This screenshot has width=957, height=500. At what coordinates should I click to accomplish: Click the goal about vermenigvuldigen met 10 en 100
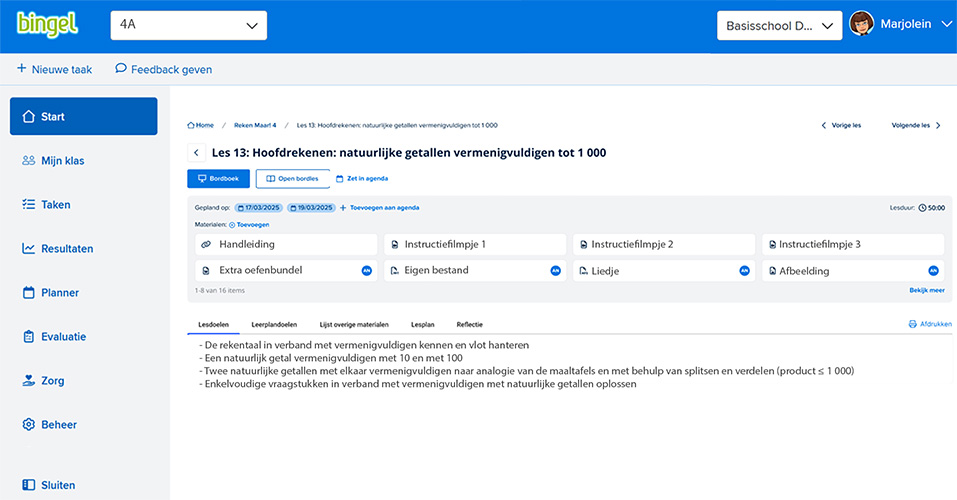(331, 358)
